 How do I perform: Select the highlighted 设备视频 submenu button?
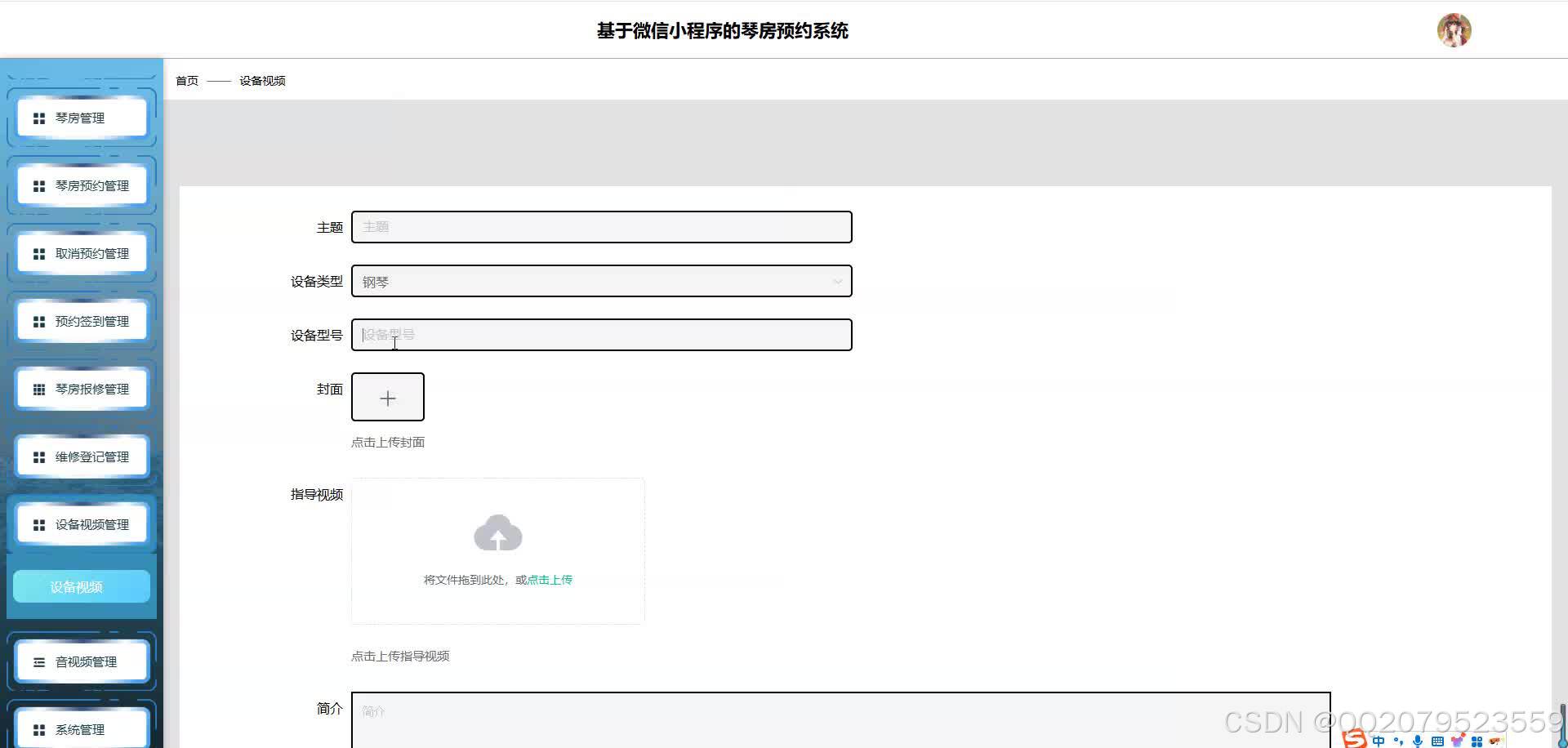(82, 585)
